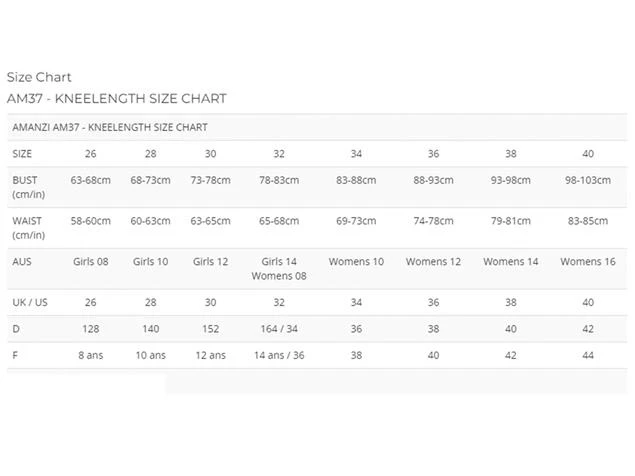Select the "AM37 - KNEELENGTH SIZE CHART" title

coord(116,98)
